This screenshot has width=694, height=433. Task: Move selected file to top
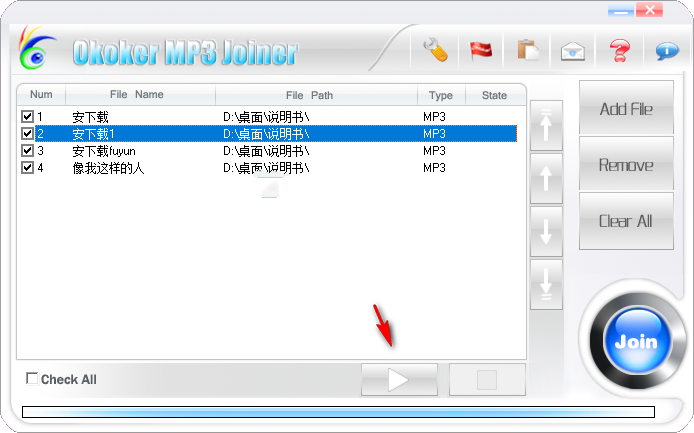tap(546, 125)
